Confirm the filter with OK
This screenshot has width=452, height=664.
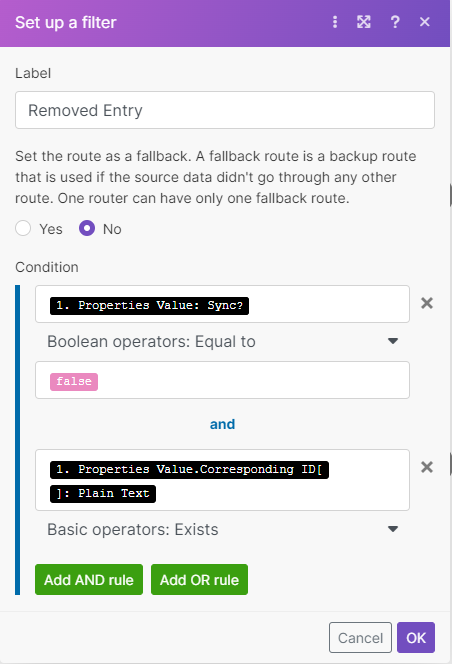point(416,637)
